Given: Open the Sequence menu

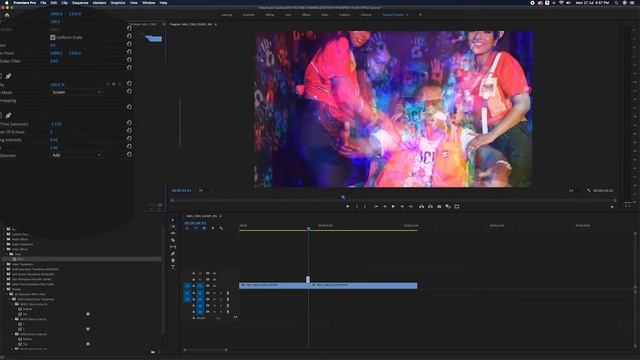Looking at the screenshot, I should [x=80, y=3].
